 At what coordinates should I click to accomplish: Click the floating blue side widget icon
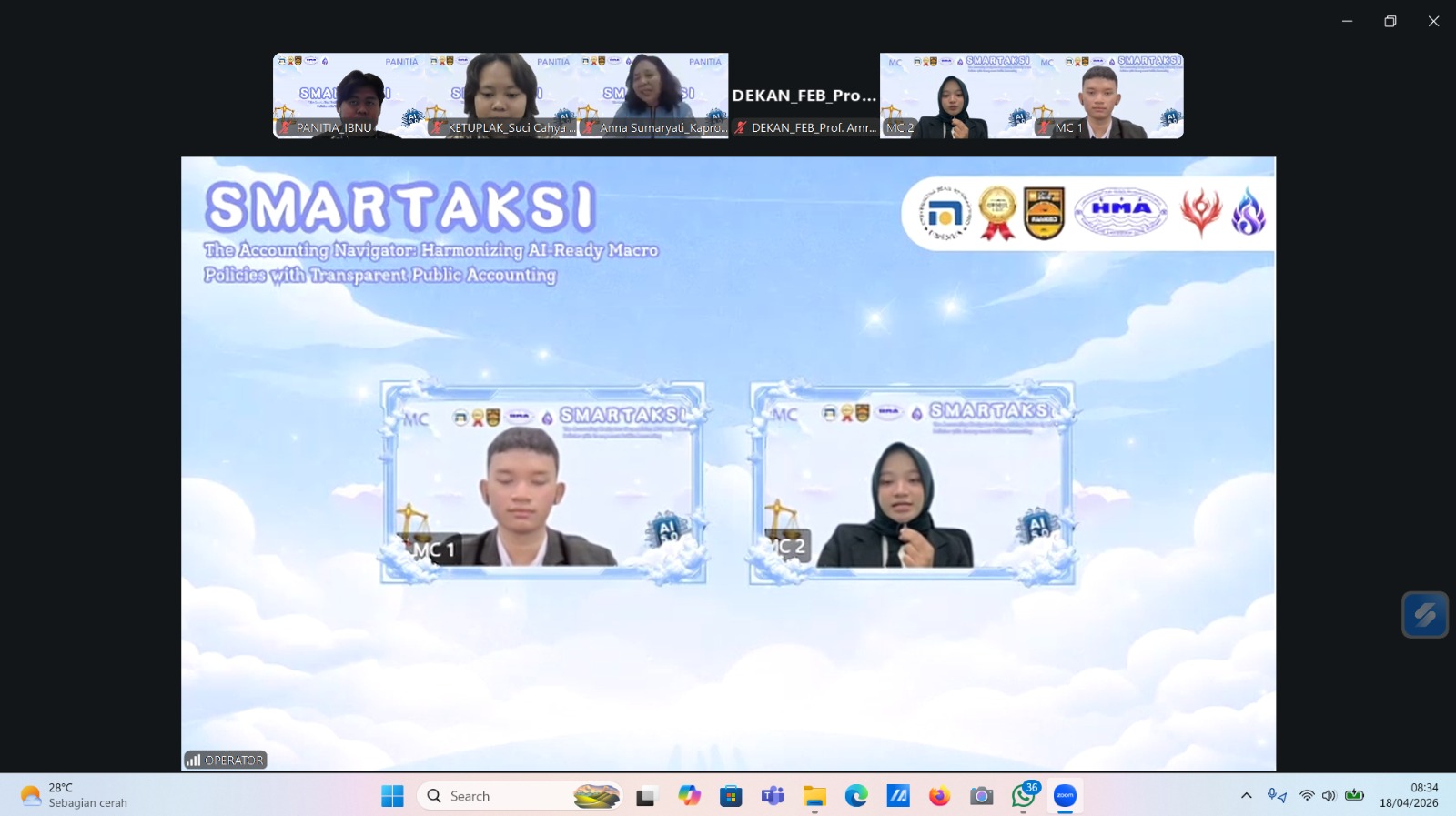(1424, 615)
